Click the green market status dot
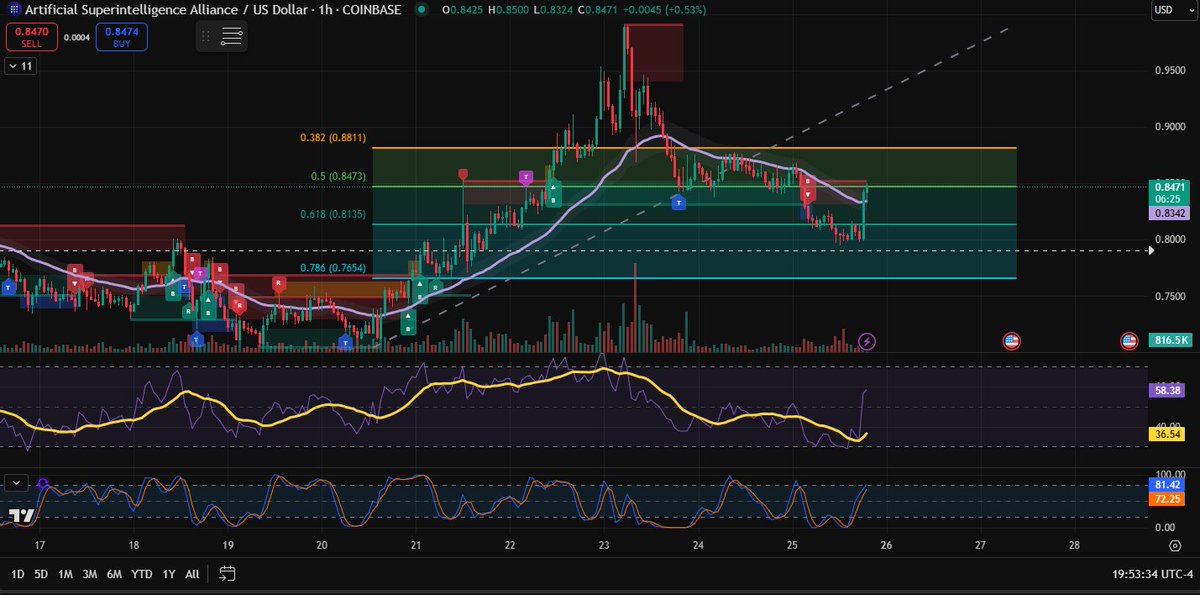 pyautogui.click(x=421, y=10)
